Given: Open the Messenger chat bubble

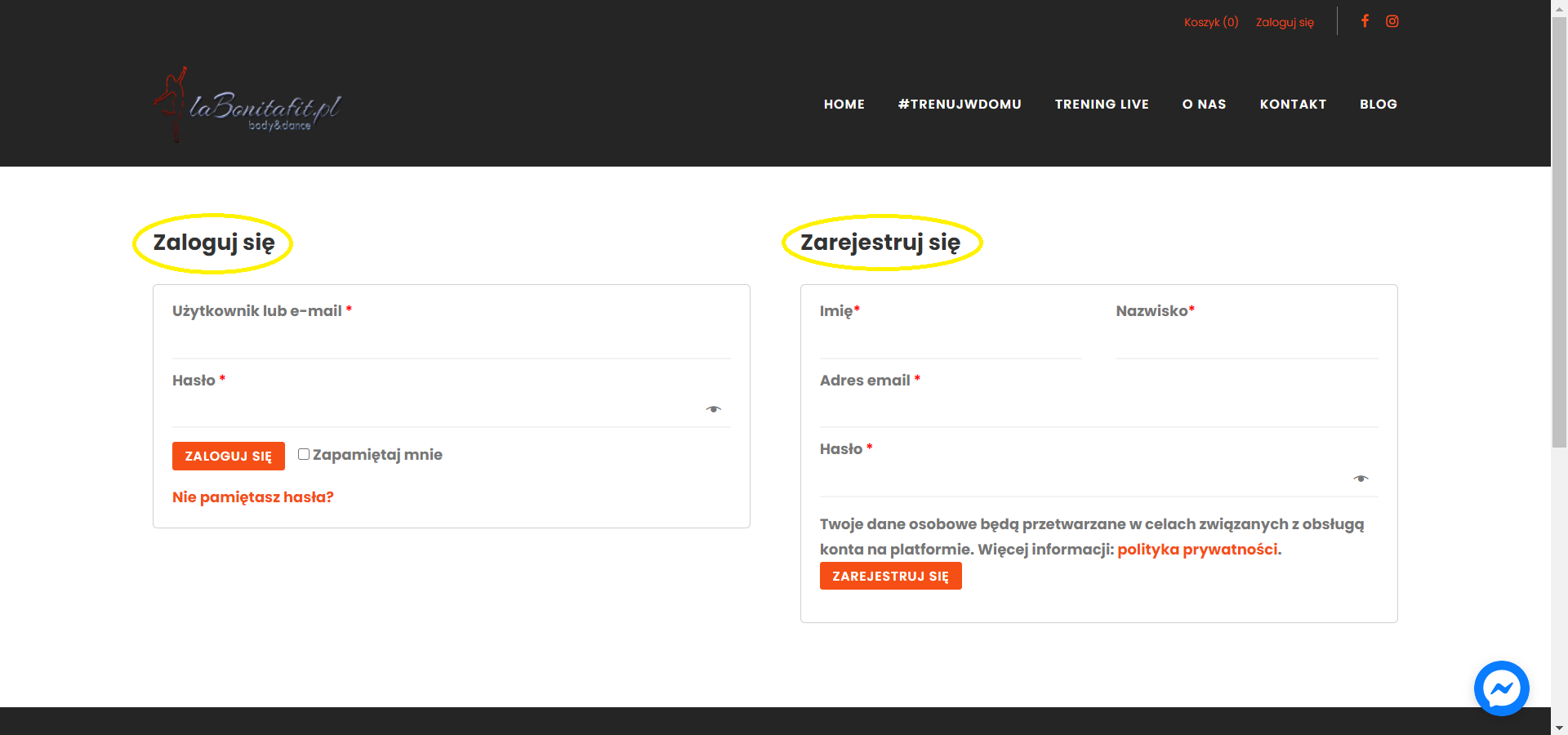Looking at the screenshot, I should click(1501, 688).
